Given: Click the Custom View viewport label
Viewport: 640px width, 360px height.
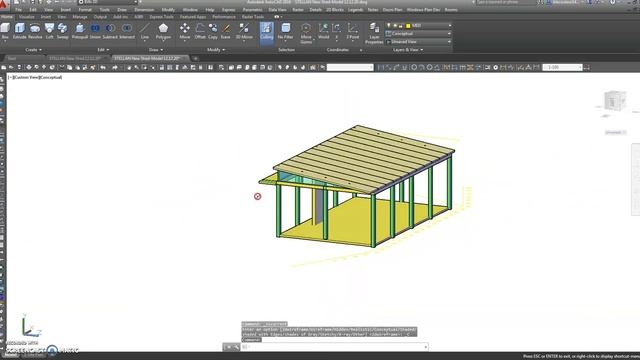Looking at the screenshot, I should coord(26,77).
